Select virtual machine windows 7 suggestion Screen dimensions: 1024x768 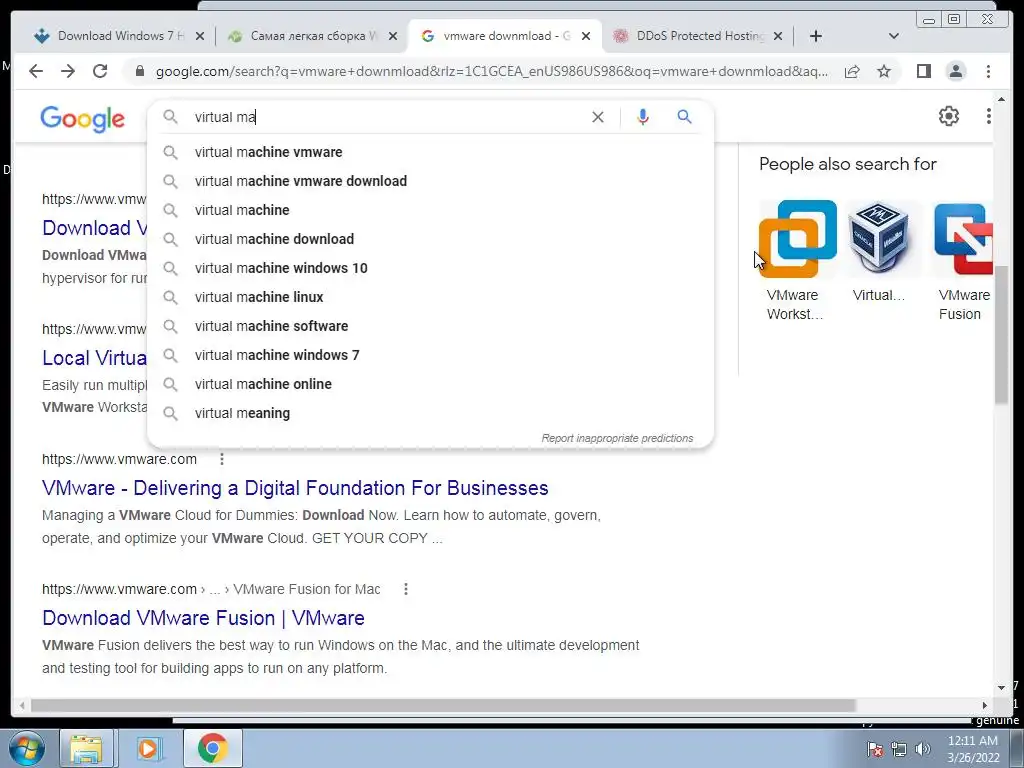click(431, 355)
